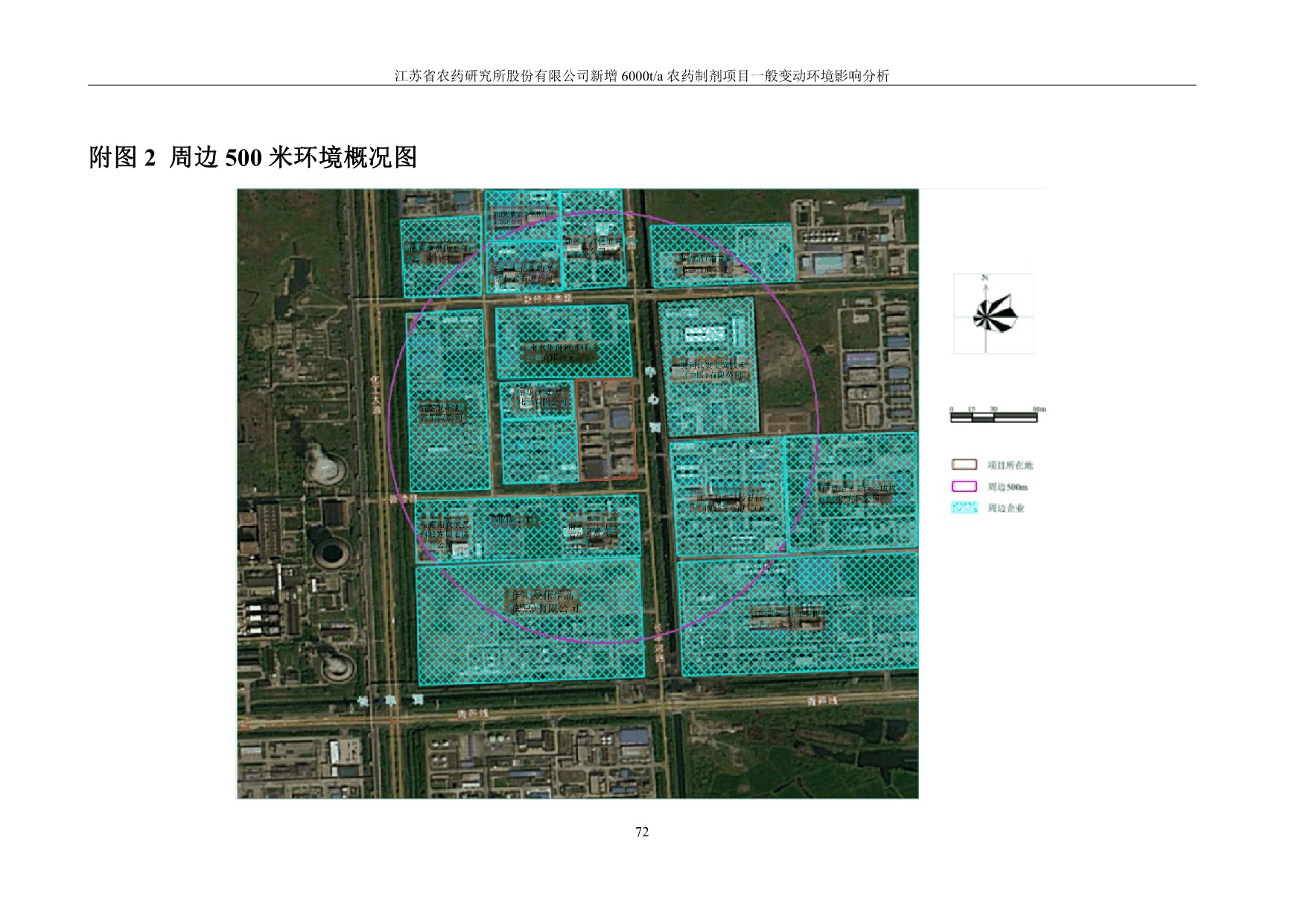
Task: Click the cyan hatched 周边企业 legend symbol
Action: [964, 508]
